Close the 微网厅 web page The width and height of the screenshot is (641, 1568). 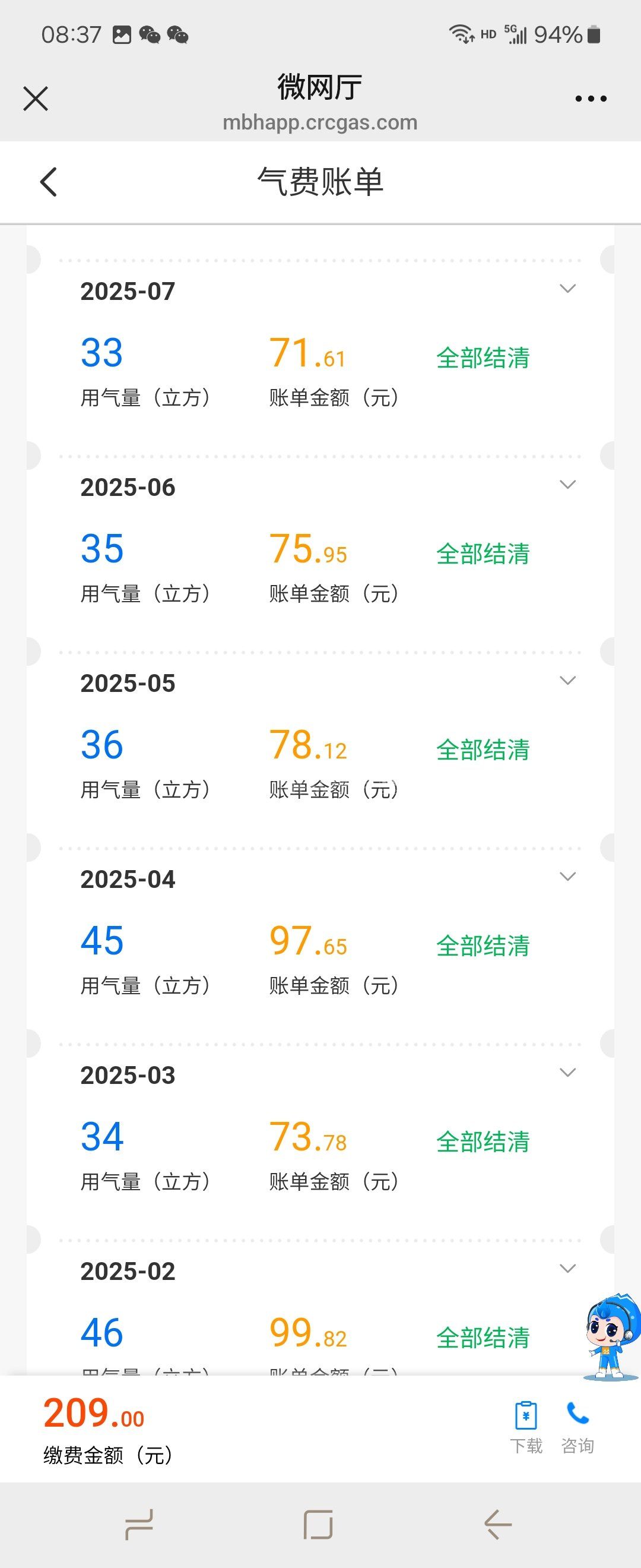pyautogui.click(x=35, y=99)
